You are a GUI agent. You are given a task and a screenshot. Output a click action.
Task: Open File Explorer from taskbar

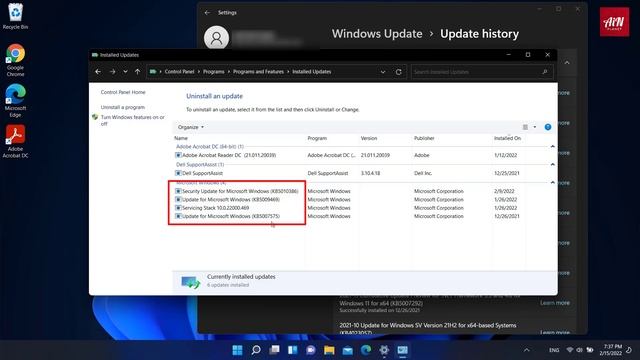329,350
